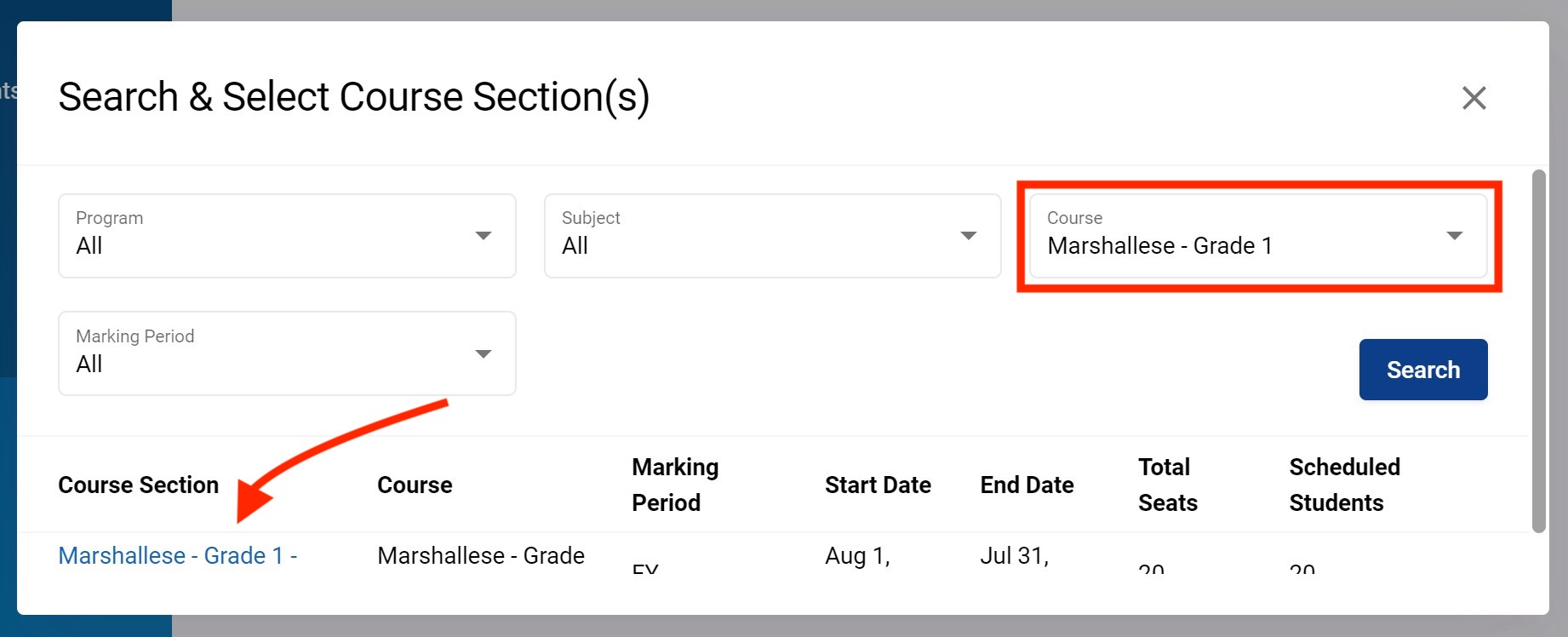
Task: Click the dialog's vertical scrollbar
Action: 1538,351
